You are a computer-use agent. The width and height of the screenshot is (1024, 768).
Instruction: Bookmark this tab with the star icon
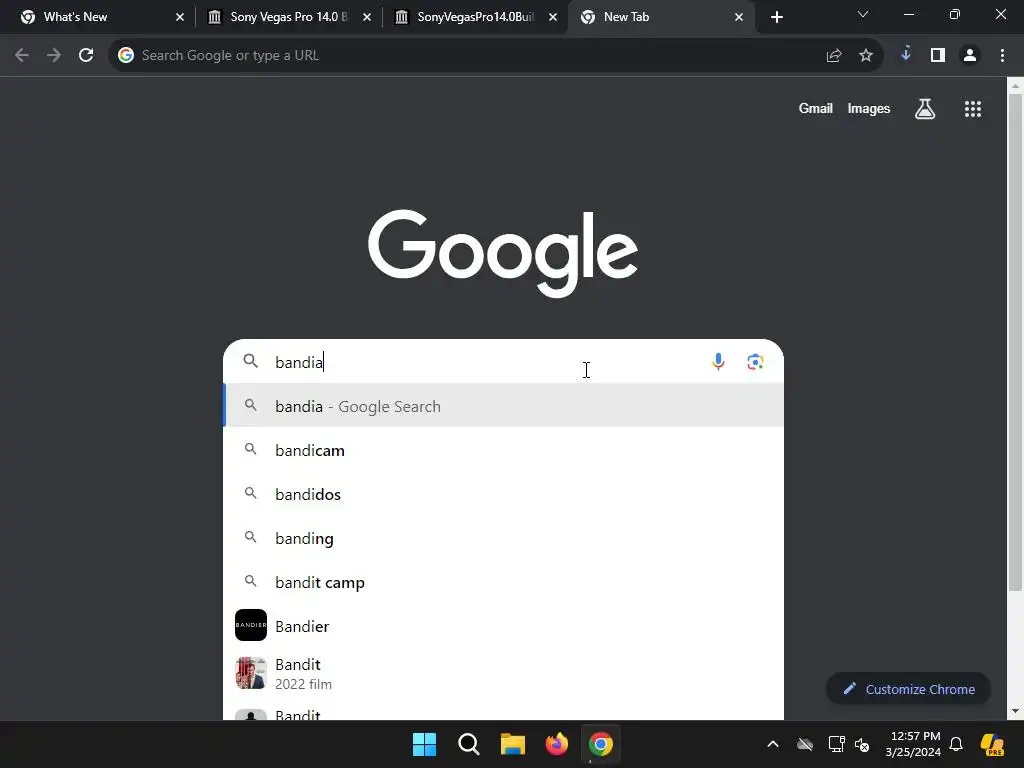pyautogui.click(x=866, y=56)
